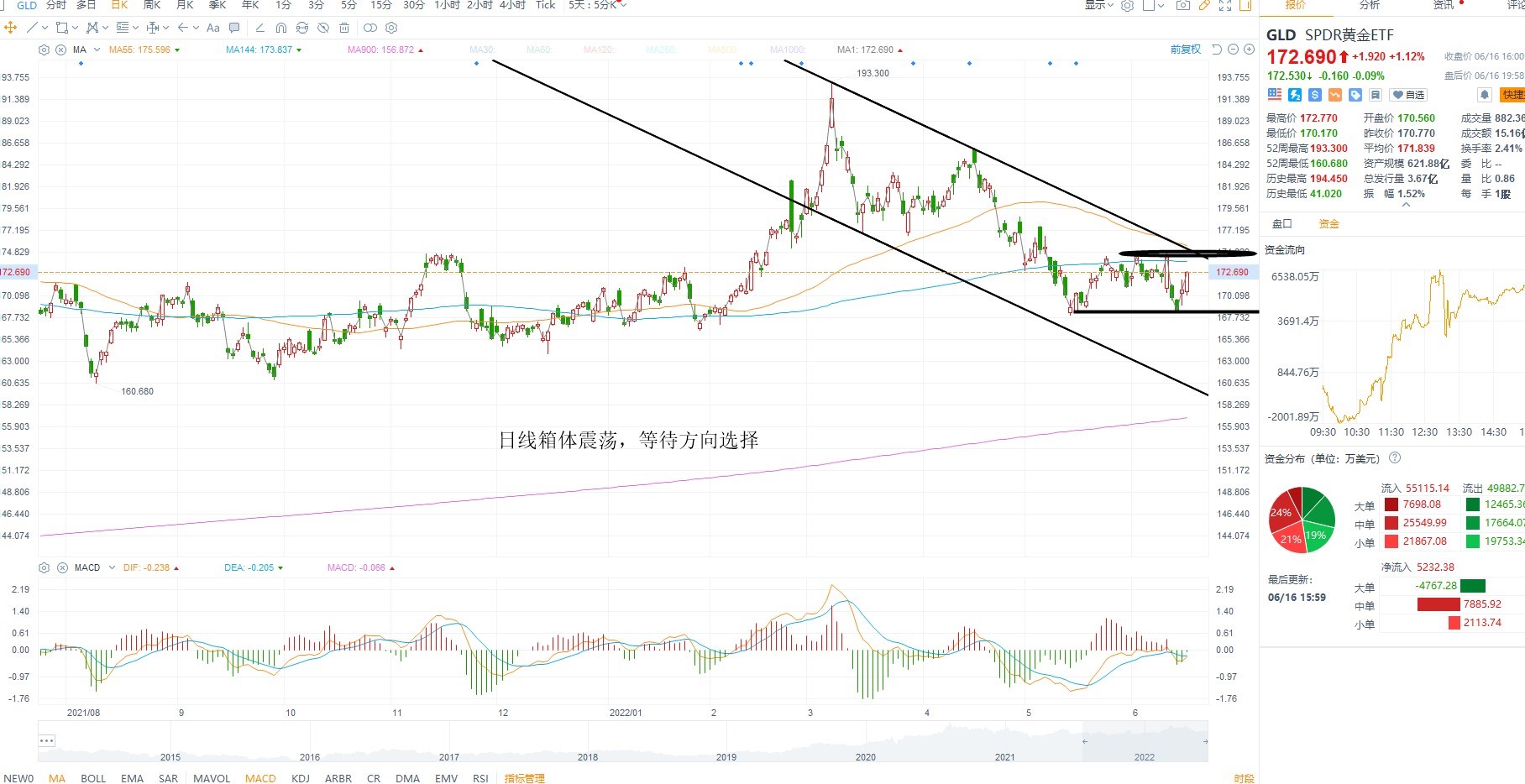Switch to the 盘口 order book tab
Screen dimensions: 1525x784
point(1282,224)
